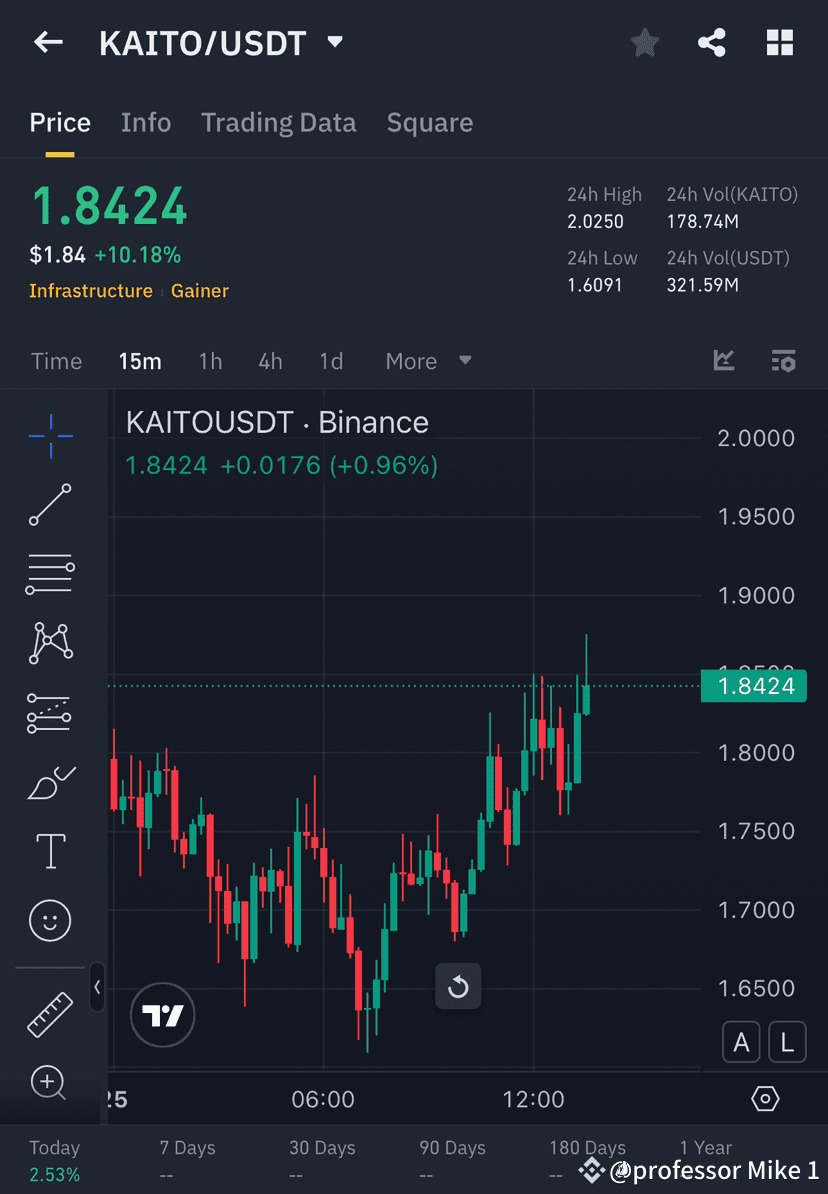Image resolution: width=828 pixels, height=1194 pixels.
Task: Collapse the drawing toolbar with the chevron
Action: coord(98,988)
